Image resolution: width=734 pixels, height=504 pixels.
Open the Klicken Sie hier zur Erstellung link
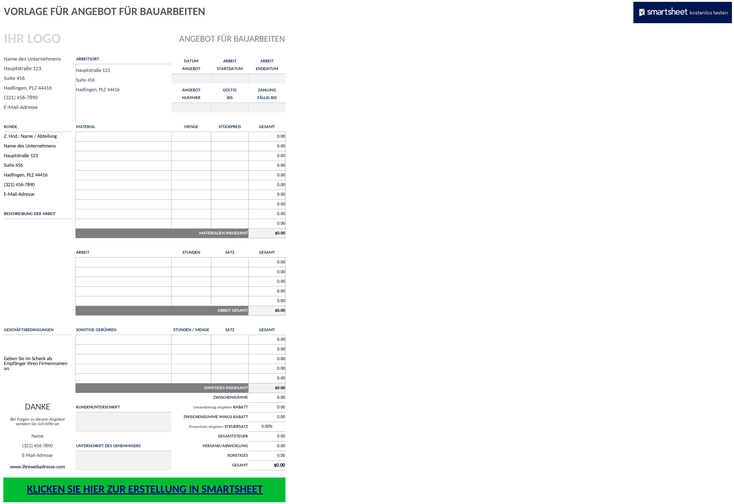pyautogui.click(x=144, y=489)
